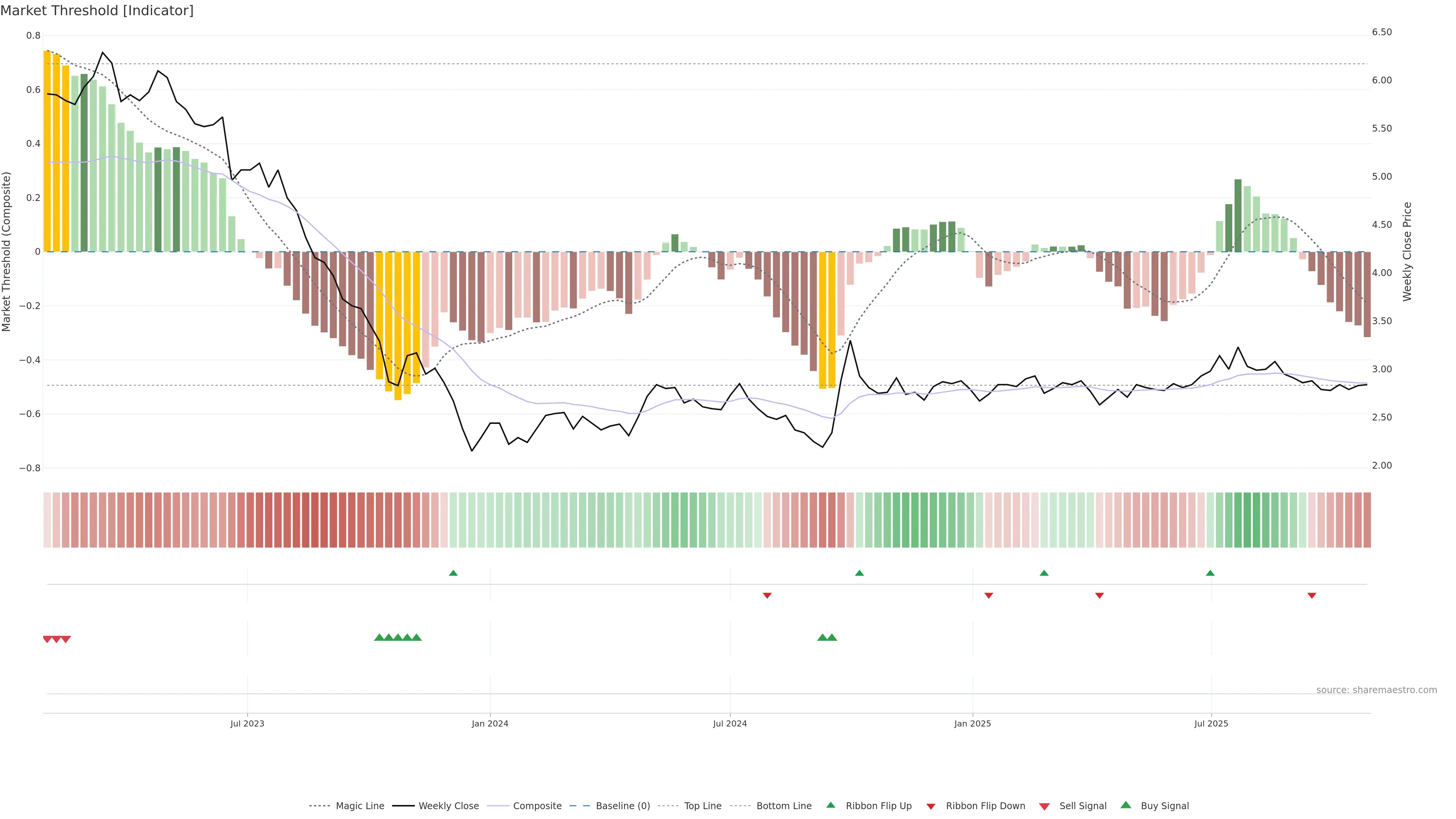The width and height of the screenshot is (1456, 819).
Task: Toggle the Baseline (0) legend entry
Action: coord(623,806)
